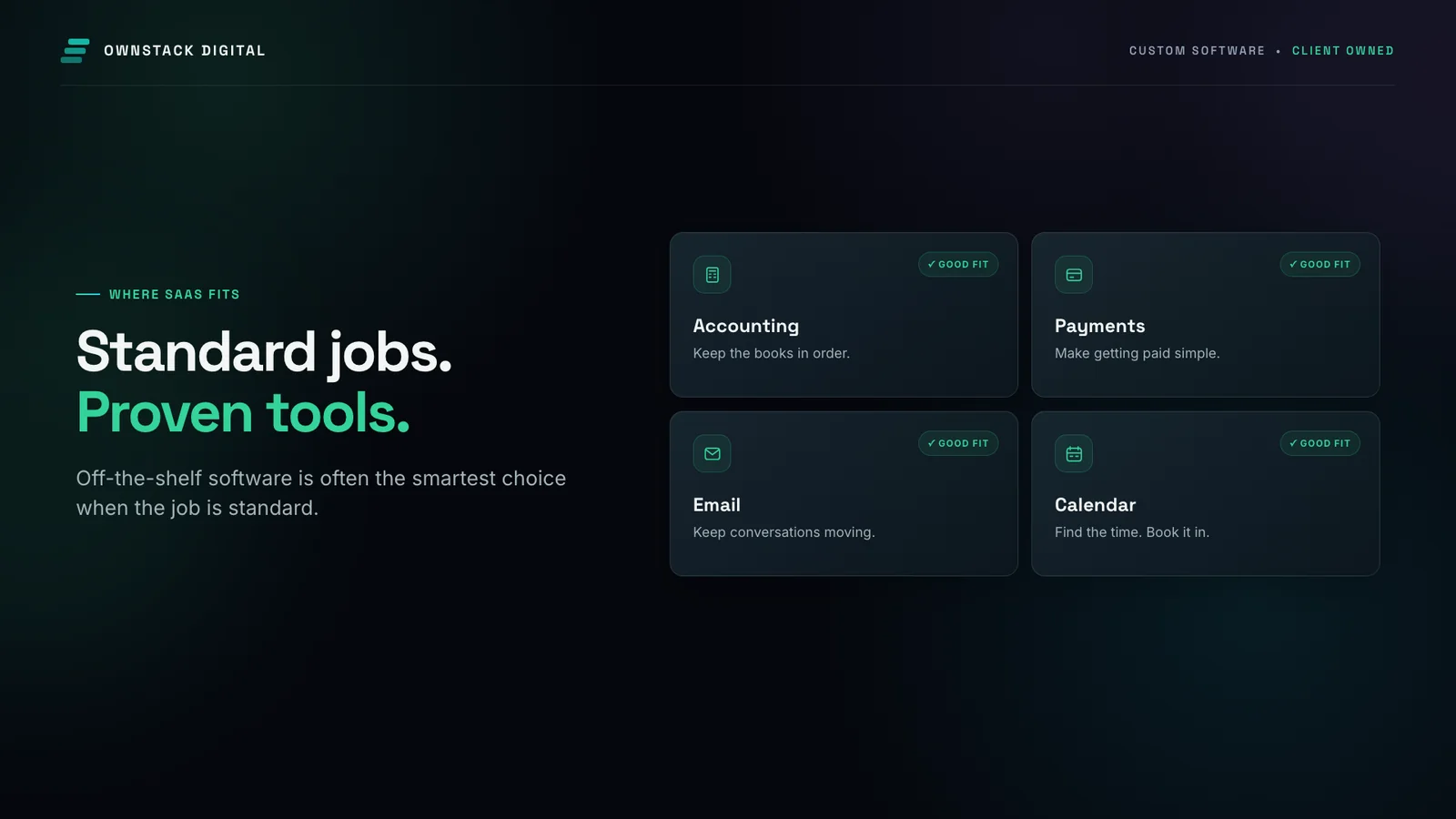Click the green Proven tools. headline
This screenshot has width=1456, height=819.
(243, 412)
